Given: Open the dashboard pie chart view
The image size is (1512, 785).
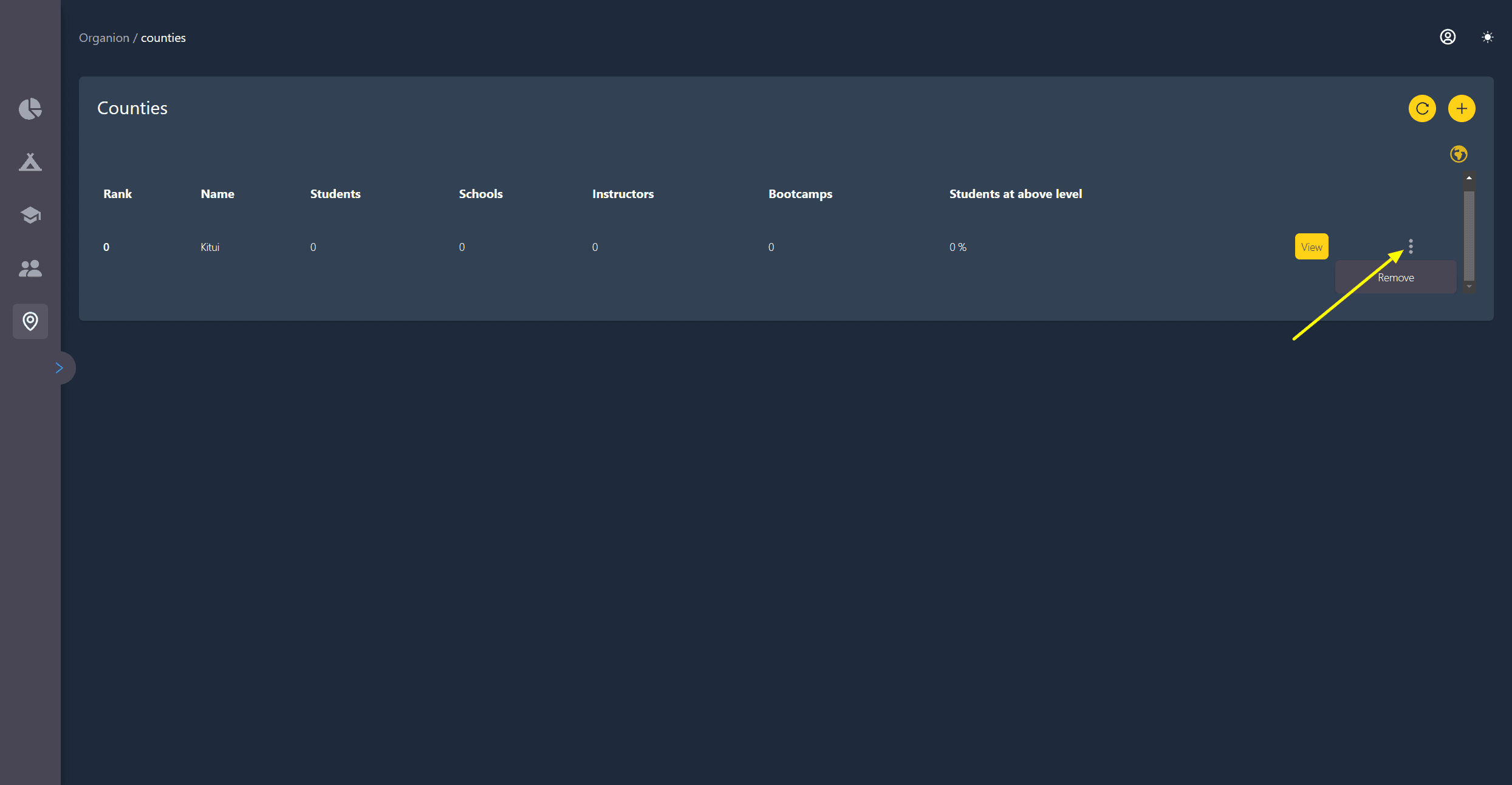Looking at the screenshot, I should 30,109.
